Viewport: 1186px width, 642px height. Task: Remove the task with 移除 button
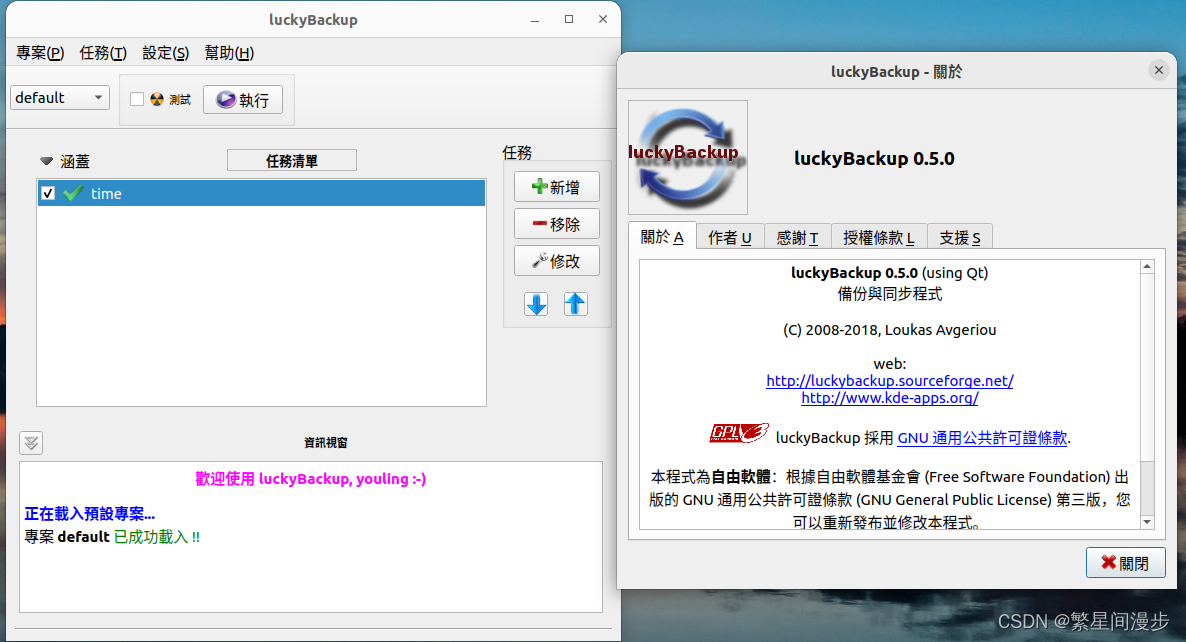[x=557, y=224]
